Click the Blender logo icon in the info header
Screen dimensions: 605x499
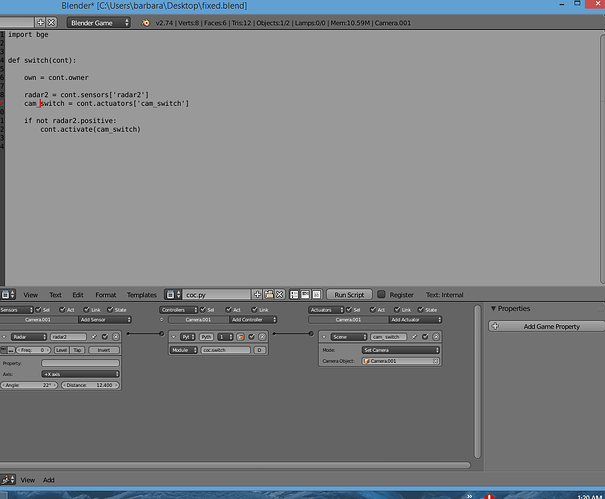(145, 23)
